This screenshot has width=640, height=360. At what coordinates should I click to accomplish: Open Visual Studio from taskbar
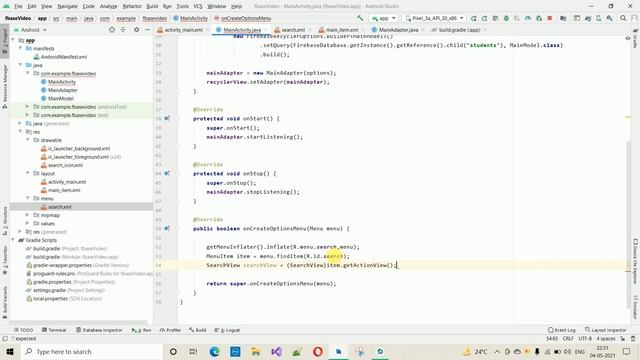click(x=276, y=351)
